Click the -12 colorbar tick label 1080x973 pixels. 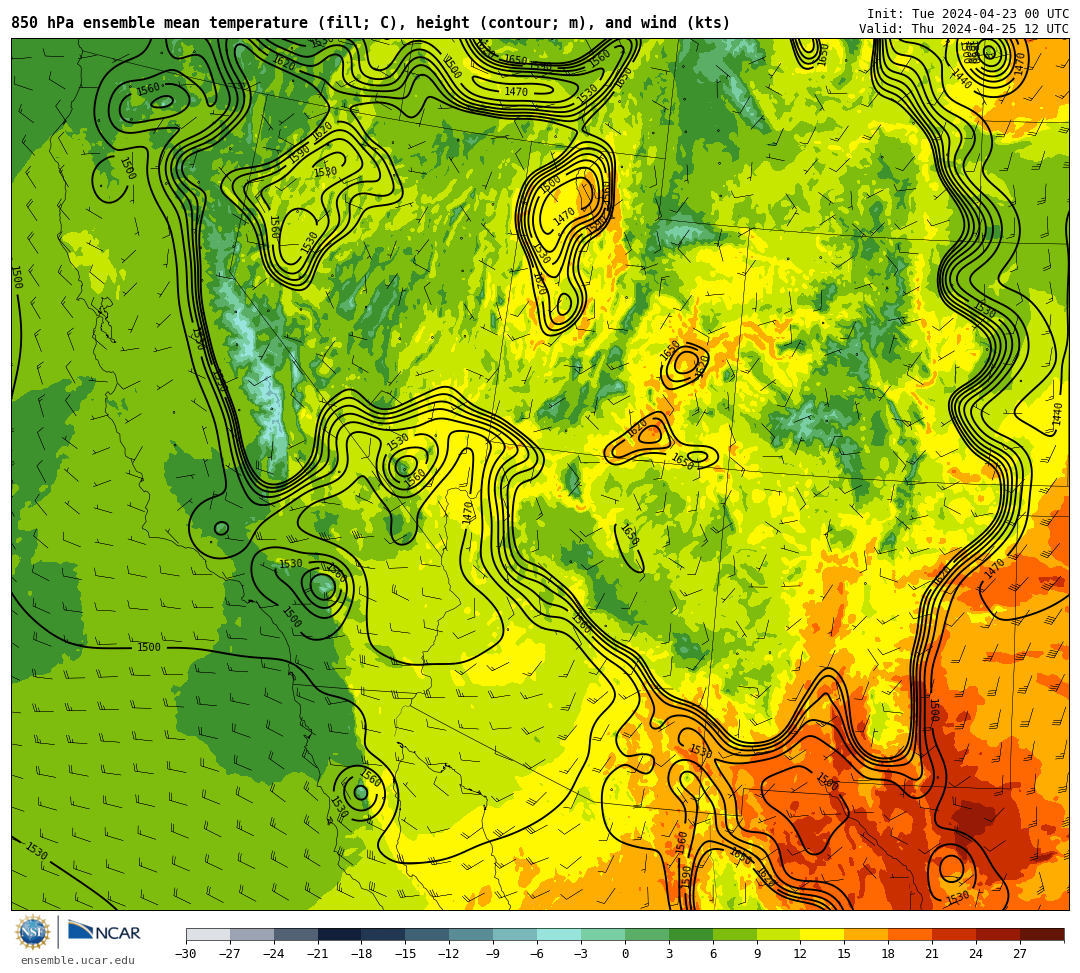[450, 954]
